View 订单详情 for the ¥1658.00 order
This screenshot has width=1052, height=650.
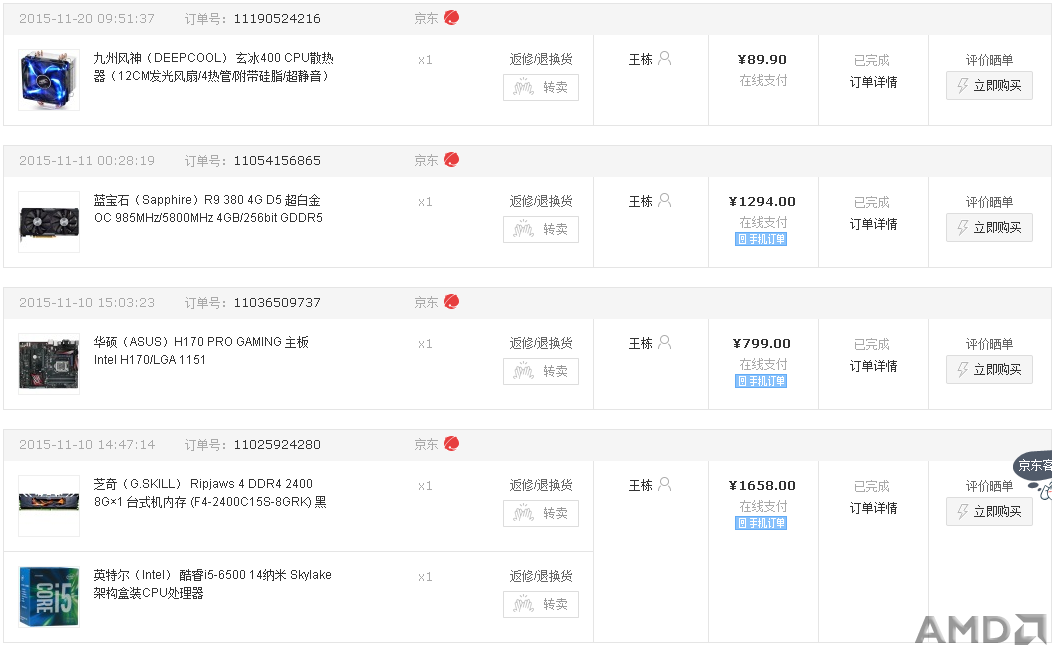click(873, 508)
